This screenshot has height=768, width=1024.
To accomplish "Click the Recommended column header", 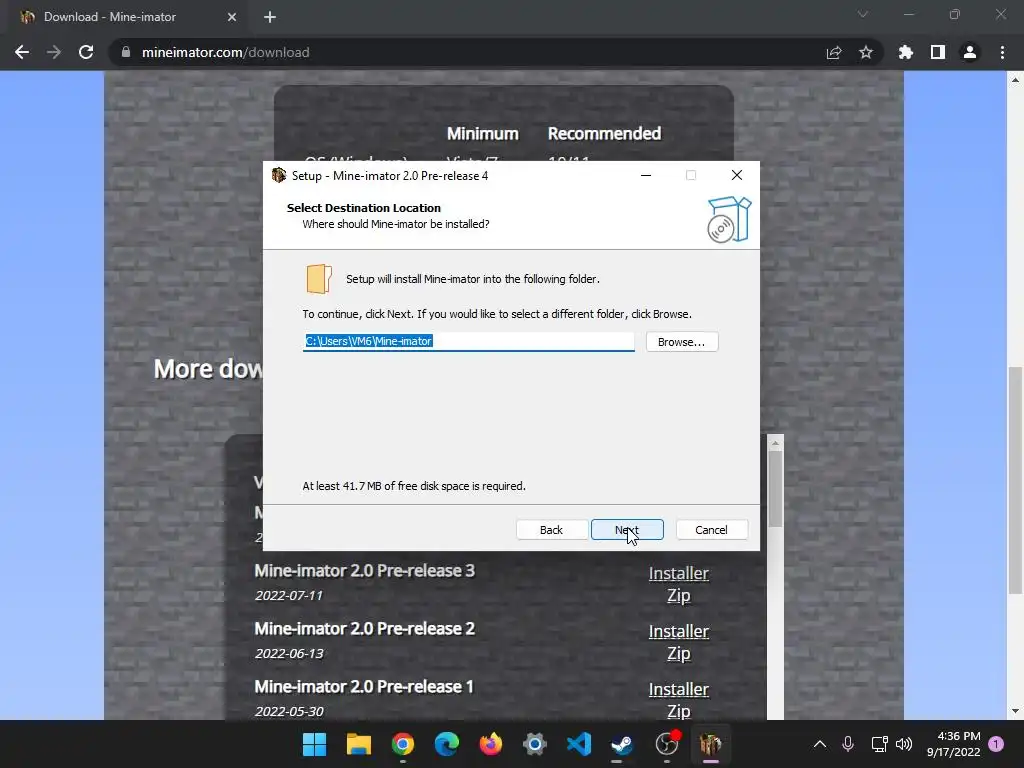I will pyautogui.click(x=604, y=134).
